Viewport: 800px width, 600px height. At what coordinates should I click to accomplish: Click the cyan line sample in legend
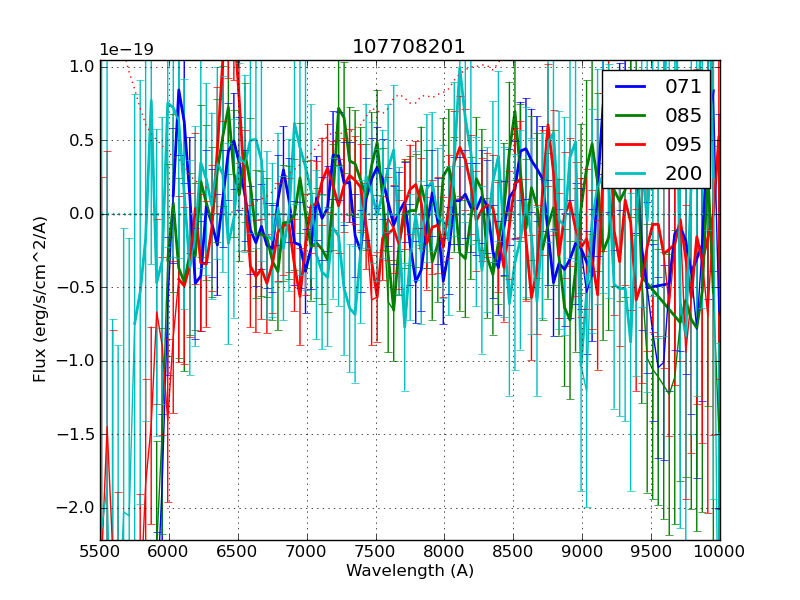[631, 174]
